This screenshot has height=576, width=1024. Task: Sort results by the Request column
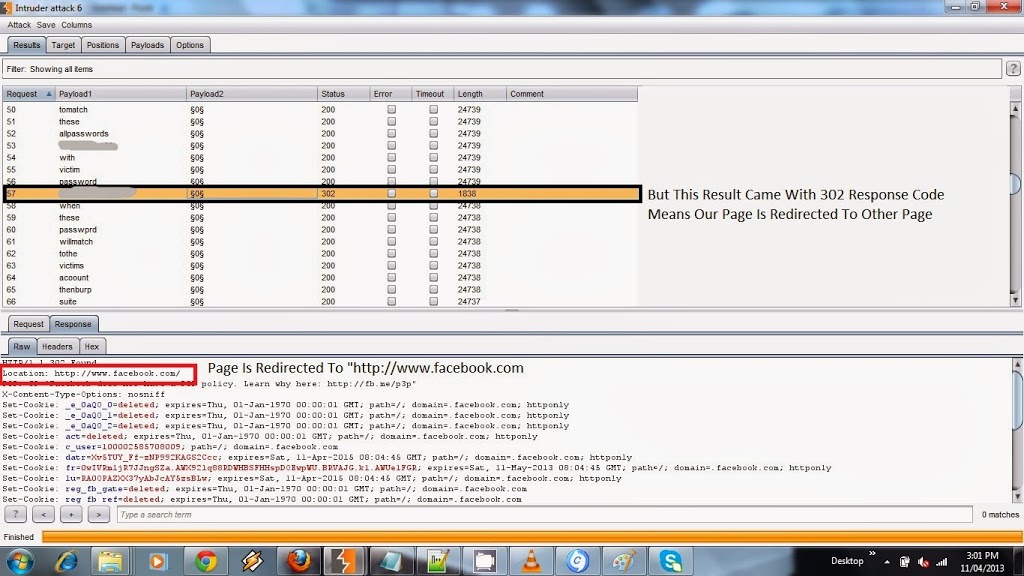29,94
